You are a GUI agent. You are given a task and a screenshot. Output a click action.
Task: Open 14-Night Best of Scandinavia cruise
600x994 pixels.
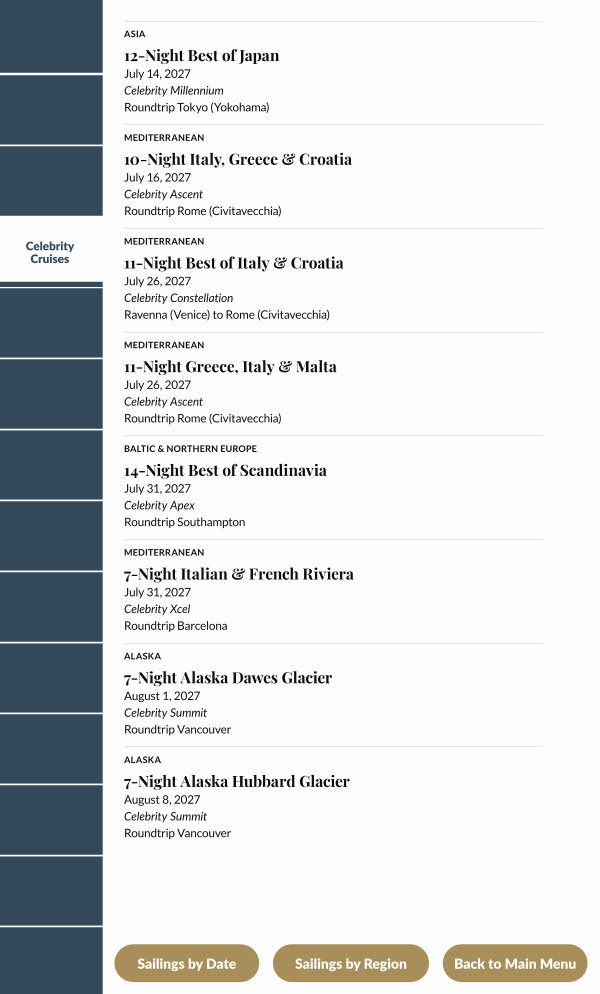(x=225, y=471)
